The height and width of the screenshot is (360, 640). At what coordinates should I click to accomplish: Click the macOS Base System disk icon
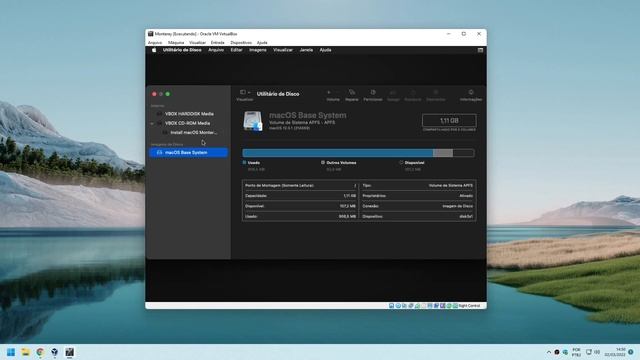253,121
